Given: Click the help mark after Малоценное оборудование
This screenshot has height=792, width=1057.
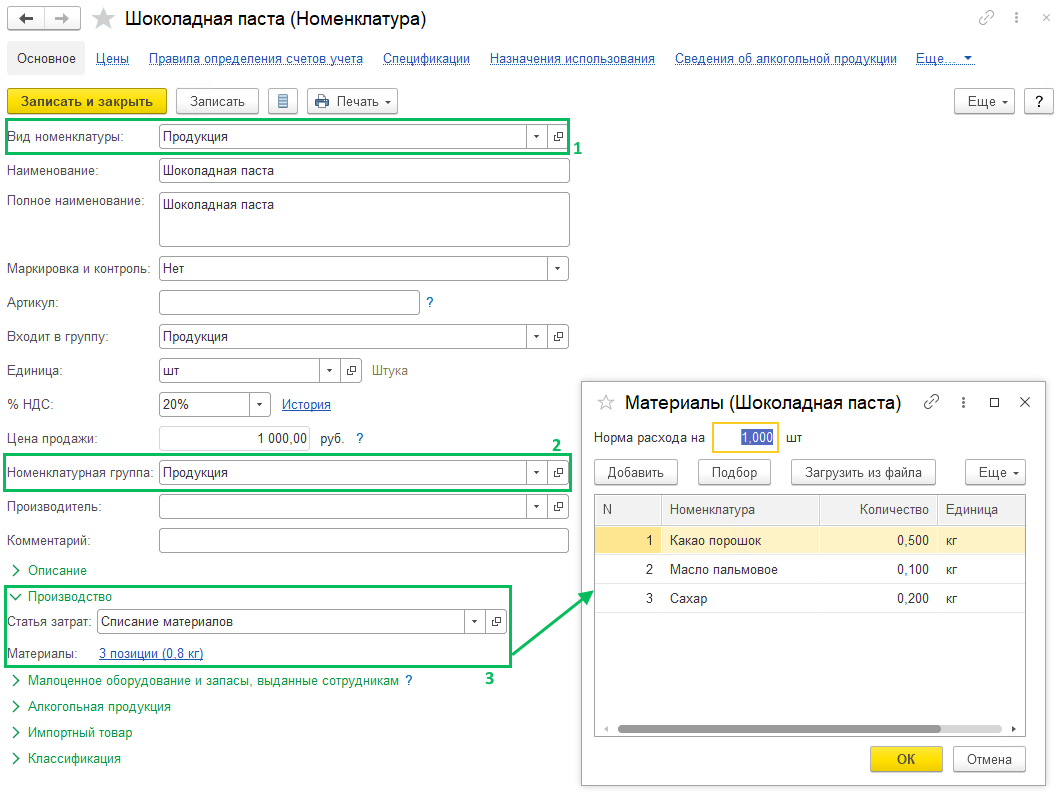Looking at the screenshot, I should (409, 681).
